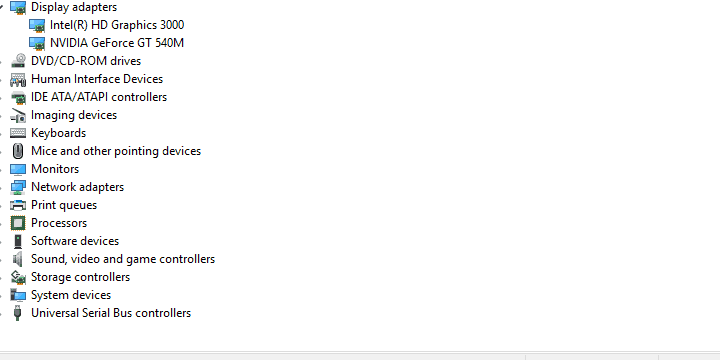
Task: Select the NVIDIA GeForce GT 540M entry
Action: click(x=117, y=43)
